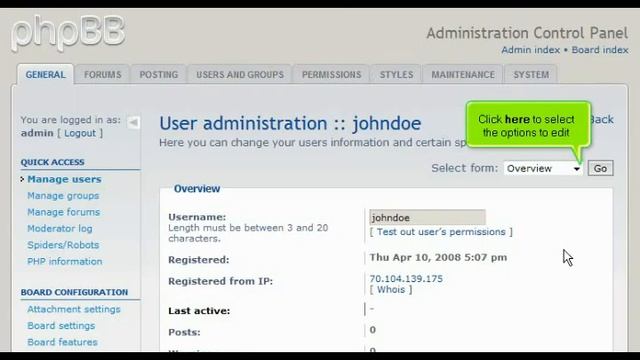Click the Overview legend heading

[x=197, y=189]
